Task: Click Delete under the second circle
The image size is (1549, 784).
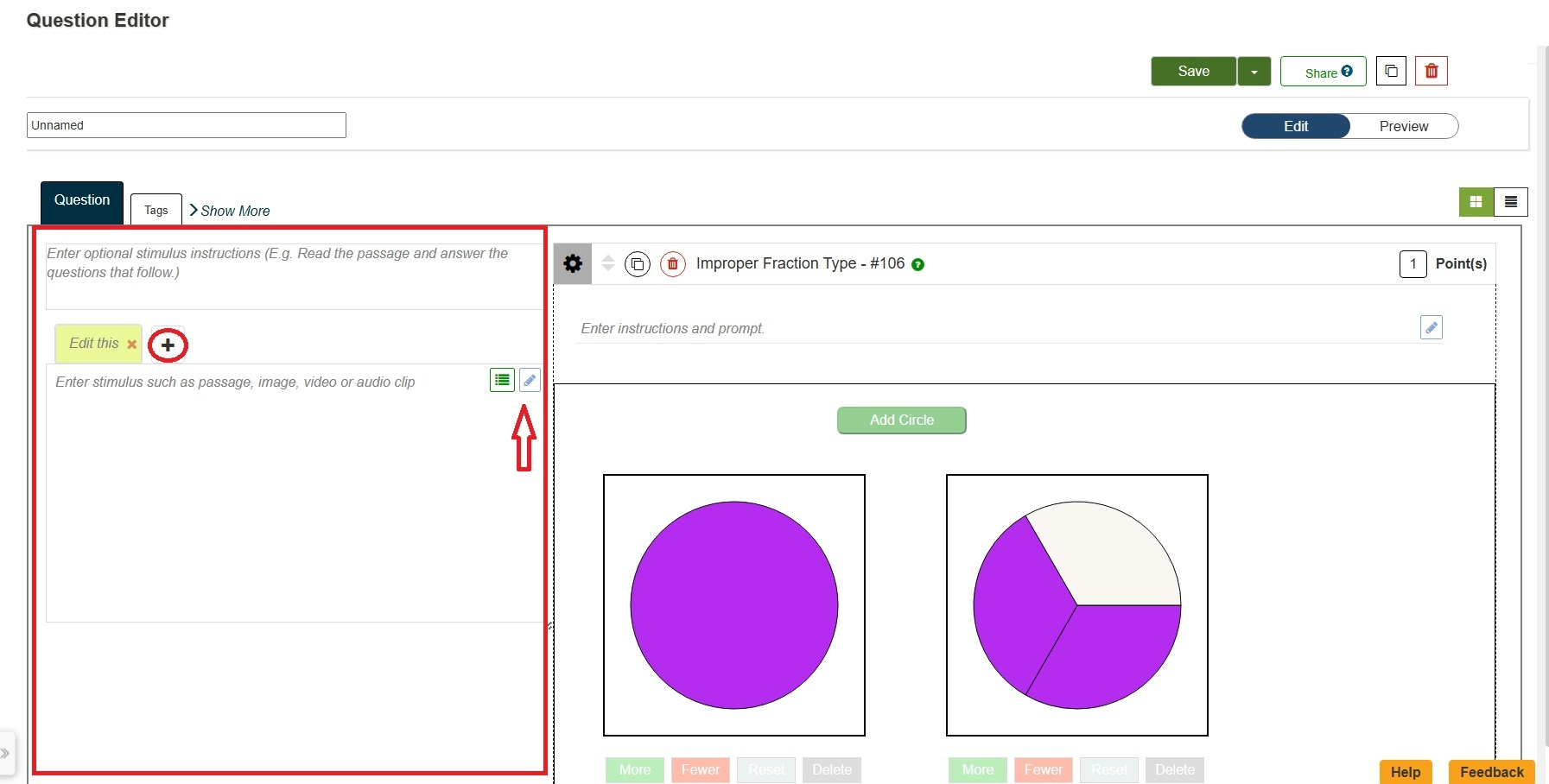Action: pyautogui.click(x=1175, y=770)
